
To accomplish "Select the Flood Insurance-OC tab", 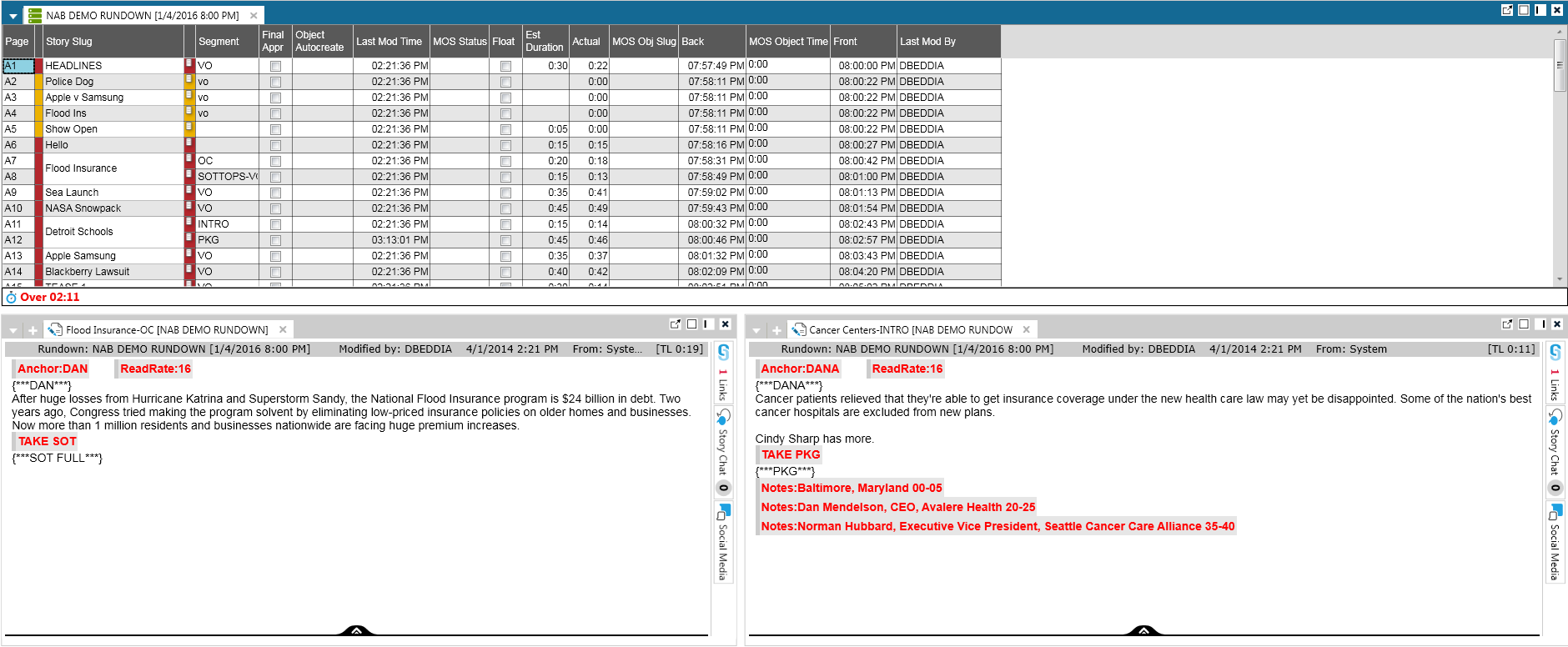I will tap(167, 330).
